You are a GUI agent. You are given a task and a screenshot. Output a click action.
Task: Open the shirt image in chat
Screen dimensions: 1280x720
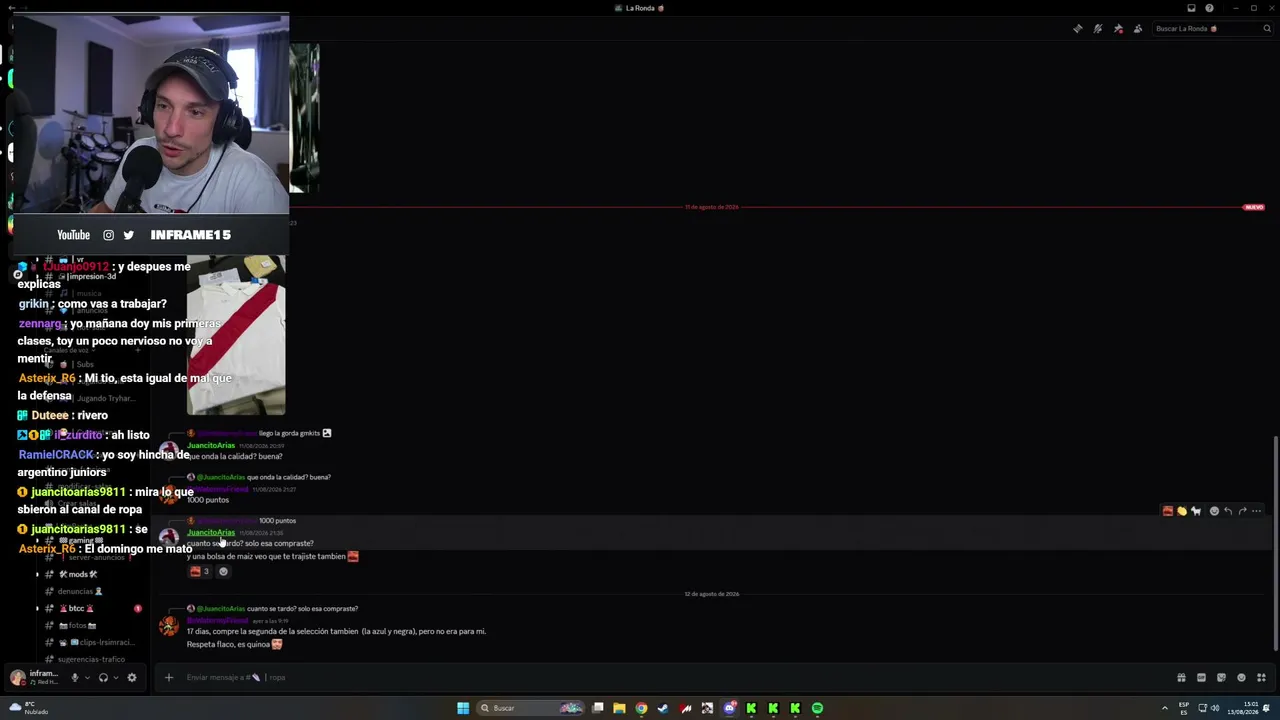(236, 335)
